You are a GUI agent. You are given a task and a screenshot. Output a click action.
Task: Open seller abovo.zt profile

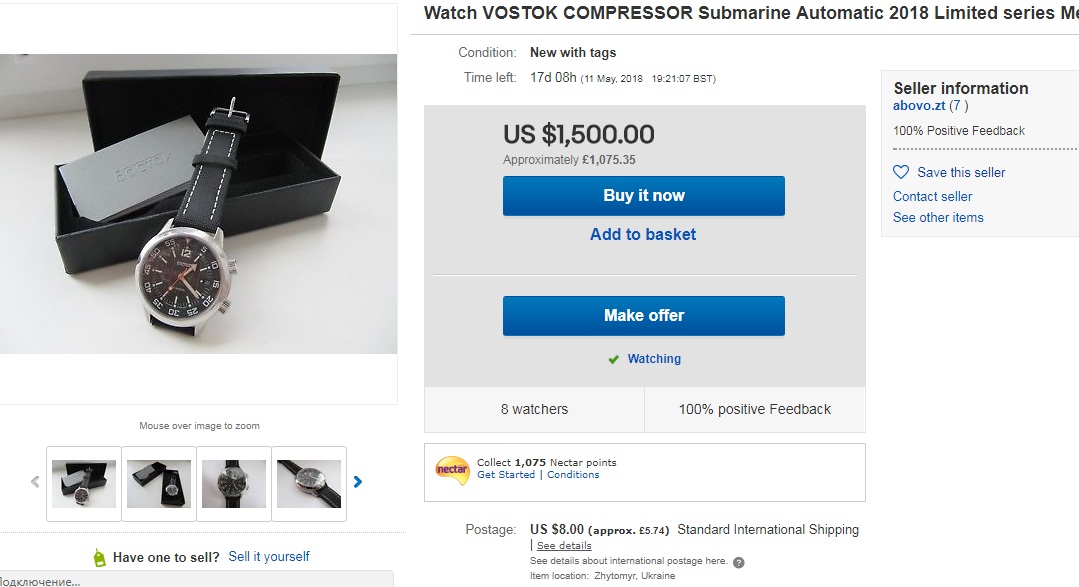[919, 105]
